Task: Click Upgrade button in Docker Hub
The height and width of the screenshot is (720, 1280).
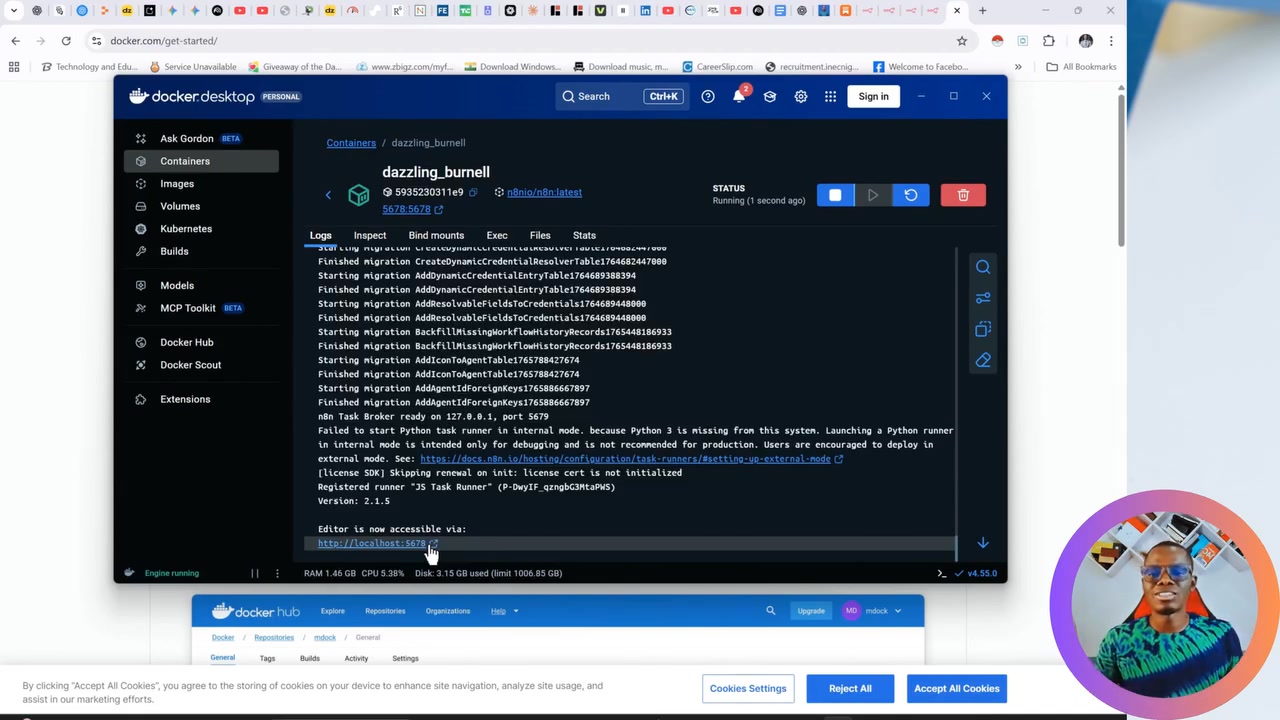Action: 811,611
